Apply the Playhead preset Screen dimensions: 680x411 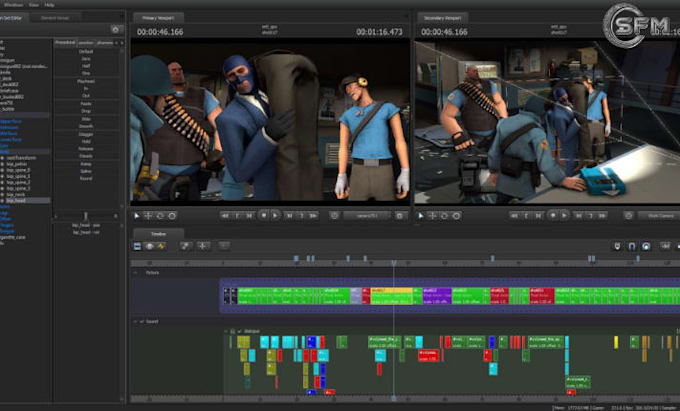(86, 81)
